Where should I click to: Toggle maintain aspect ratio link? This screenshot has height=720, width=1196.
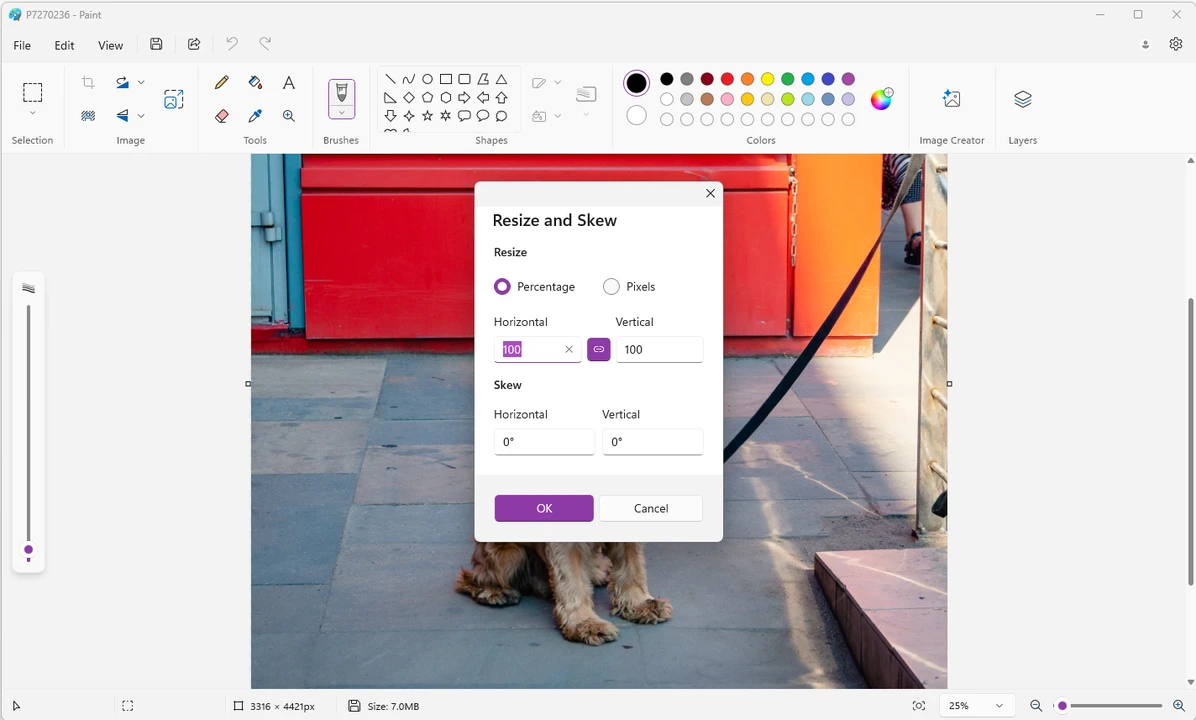(x=598, y=349)
